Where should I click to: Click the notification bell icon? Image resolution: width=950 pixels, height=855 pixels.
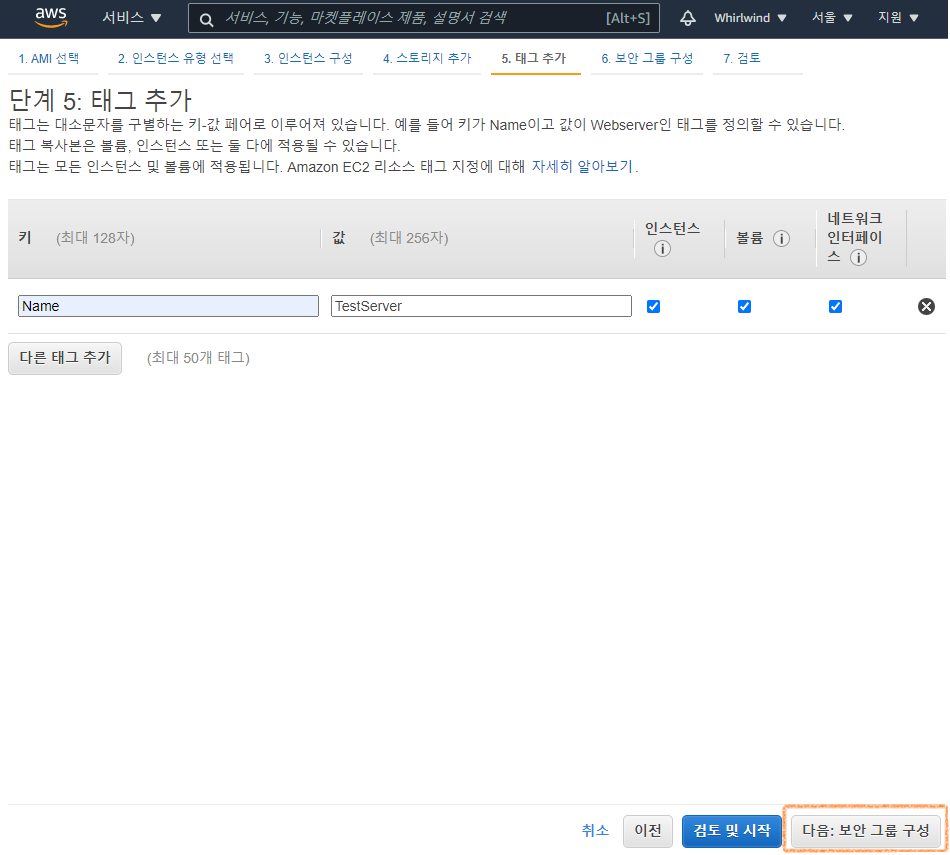687,18
